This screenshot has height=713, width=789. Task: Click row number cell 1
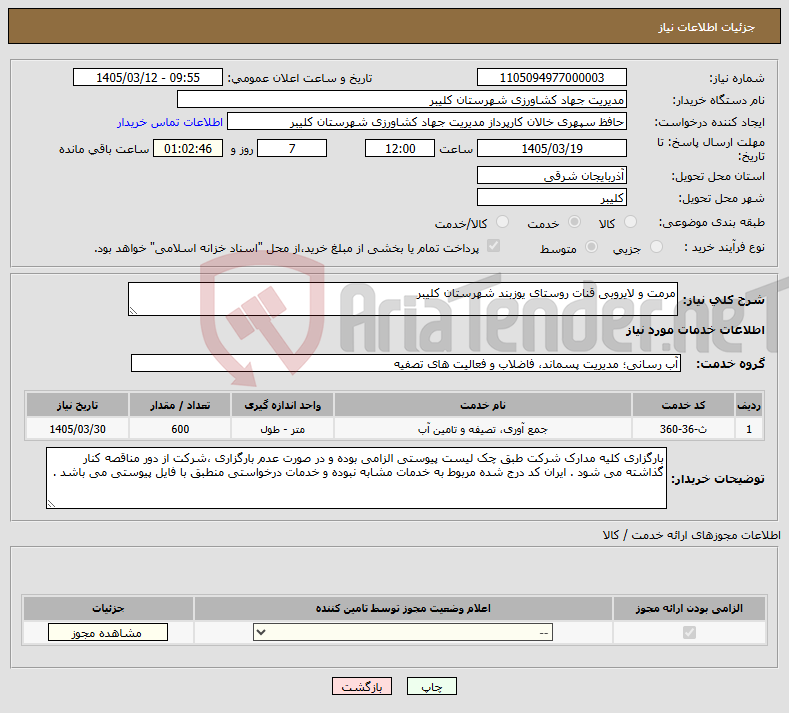click(x=749, y=429)
